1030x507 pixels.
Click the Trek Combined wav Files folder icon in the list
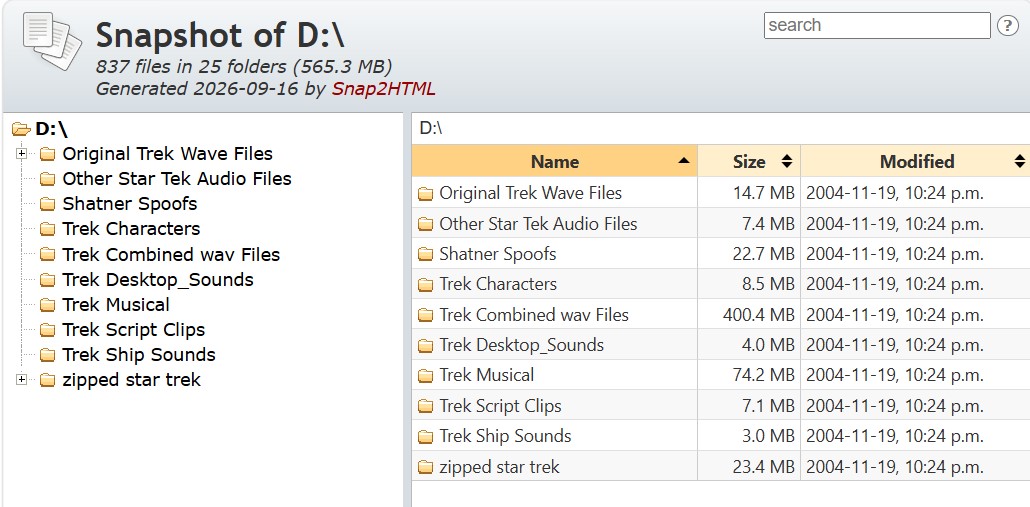point(426,315)
